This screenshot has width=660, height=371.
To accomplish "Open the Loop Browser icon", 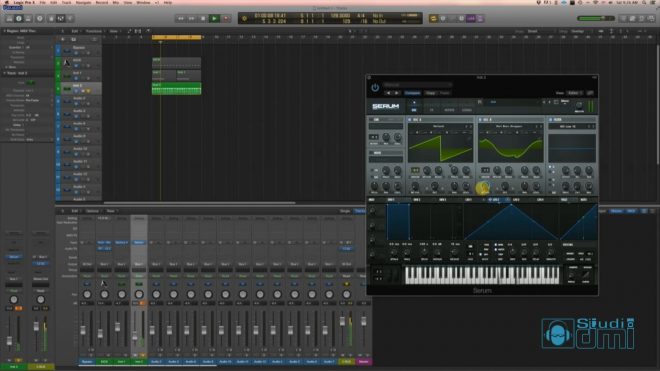I will coord(642,19).
